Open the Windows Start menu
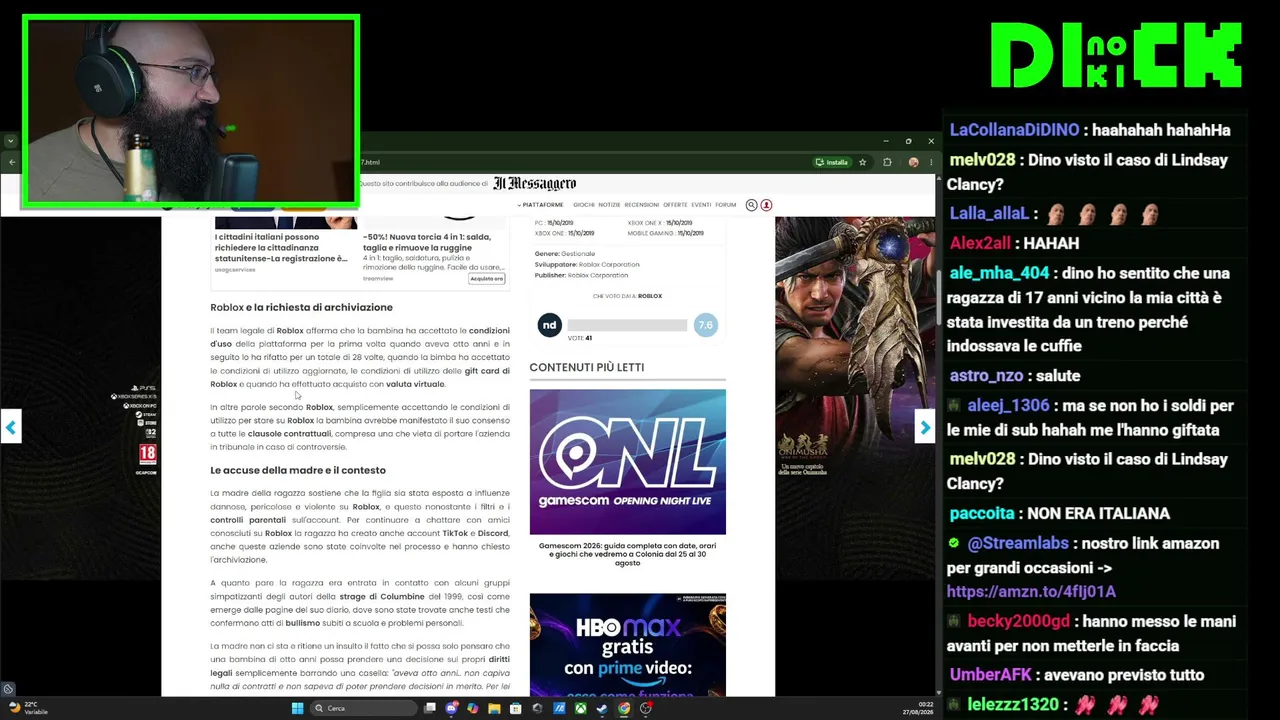1280x720 pixels. pos(297,708)
